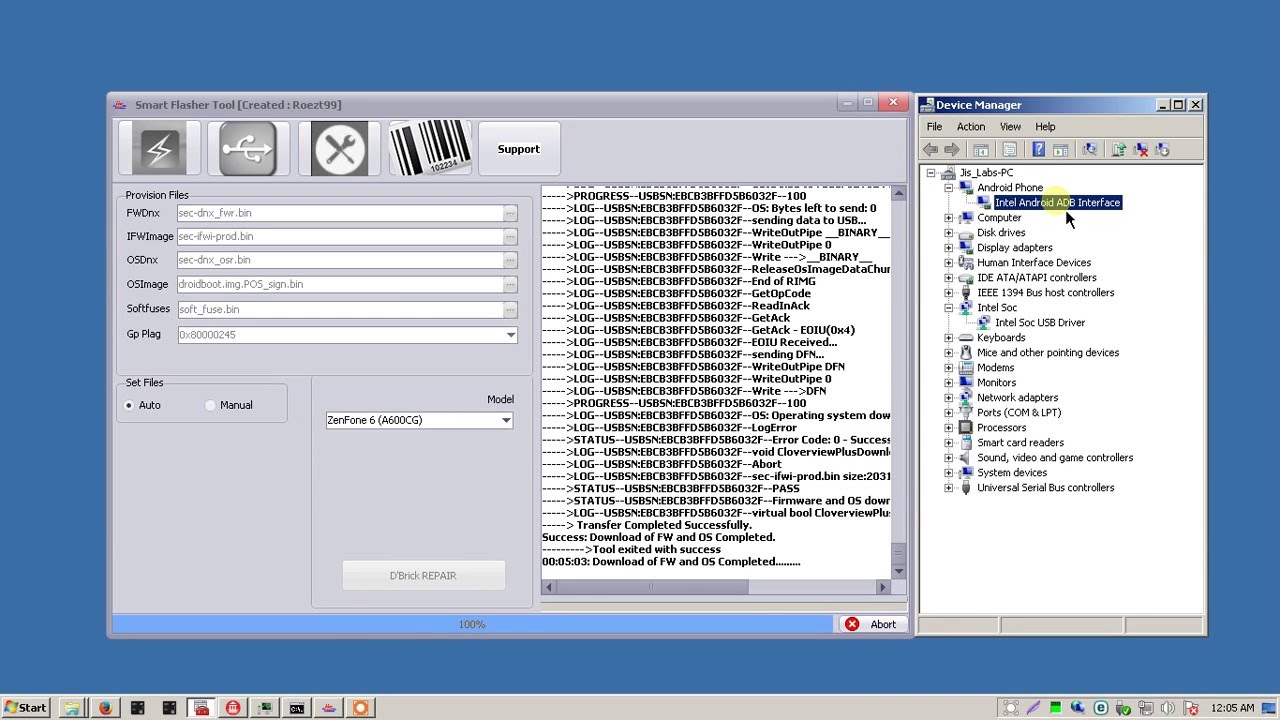1280x720 pixels.
Task: Click the log scroll-right arrow
Action: coord(882,588)
